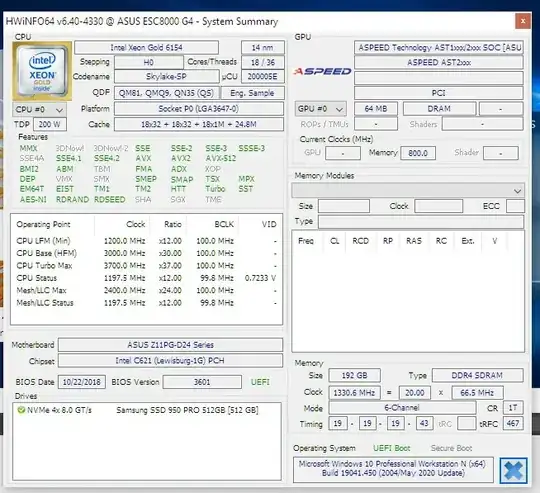This screenshot has height=493, width=540.
Task: Click the RAS column header in memory table
Action: coord(414,241)
